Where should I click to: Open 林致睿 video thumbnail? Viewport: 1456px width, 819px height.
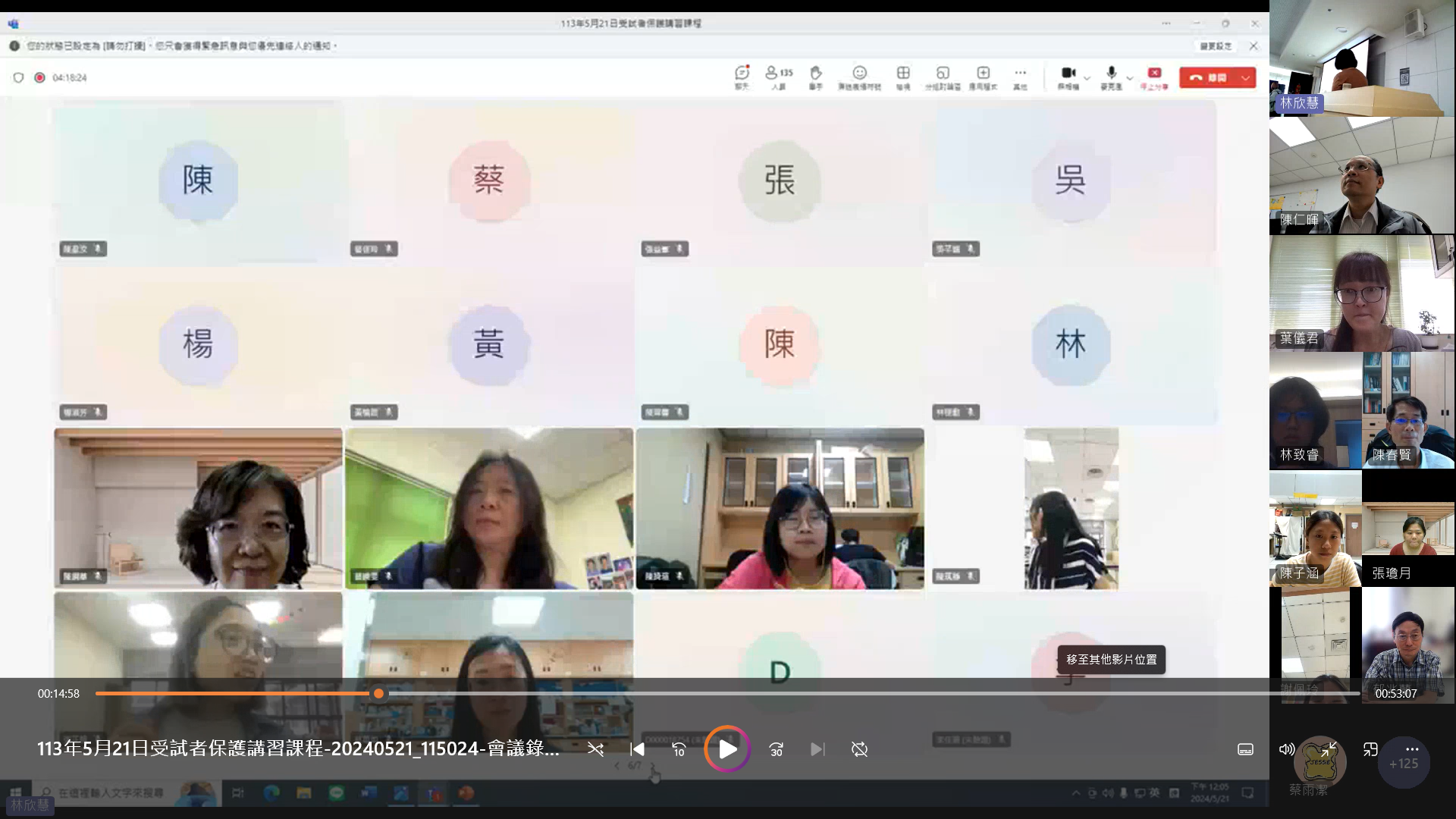(1316, 410)
